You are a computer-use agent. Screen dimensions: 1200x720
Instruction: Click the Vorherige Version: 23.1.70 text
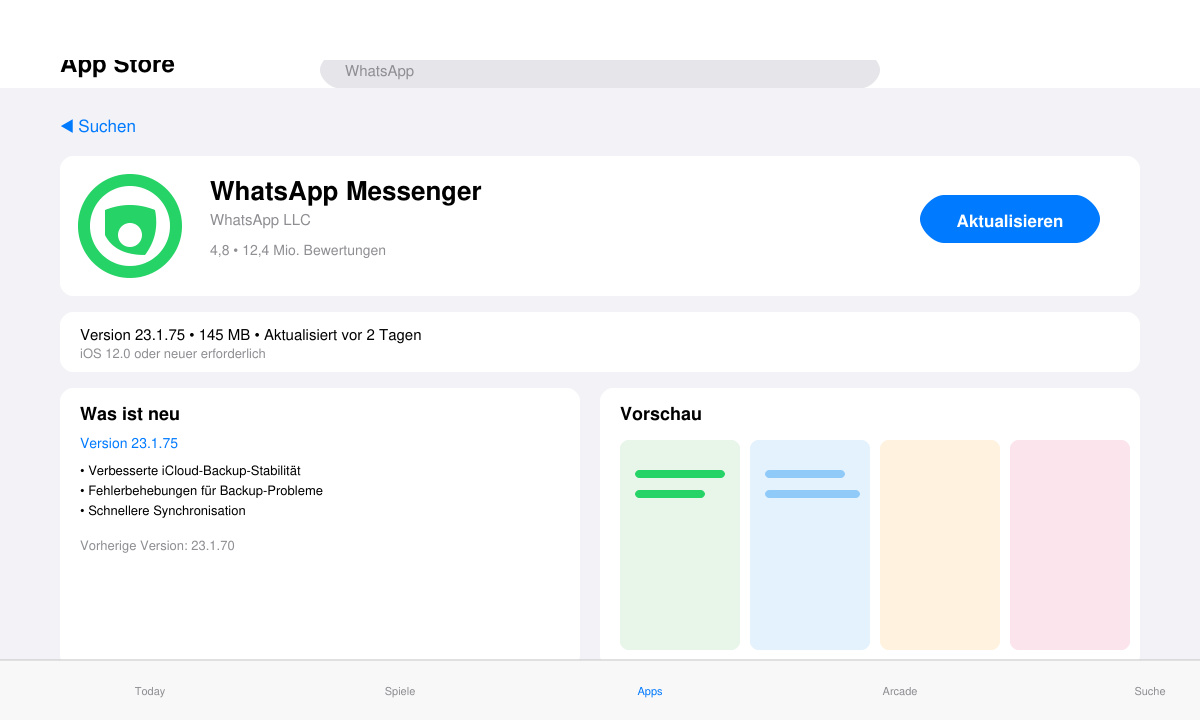tap(157, 546)
